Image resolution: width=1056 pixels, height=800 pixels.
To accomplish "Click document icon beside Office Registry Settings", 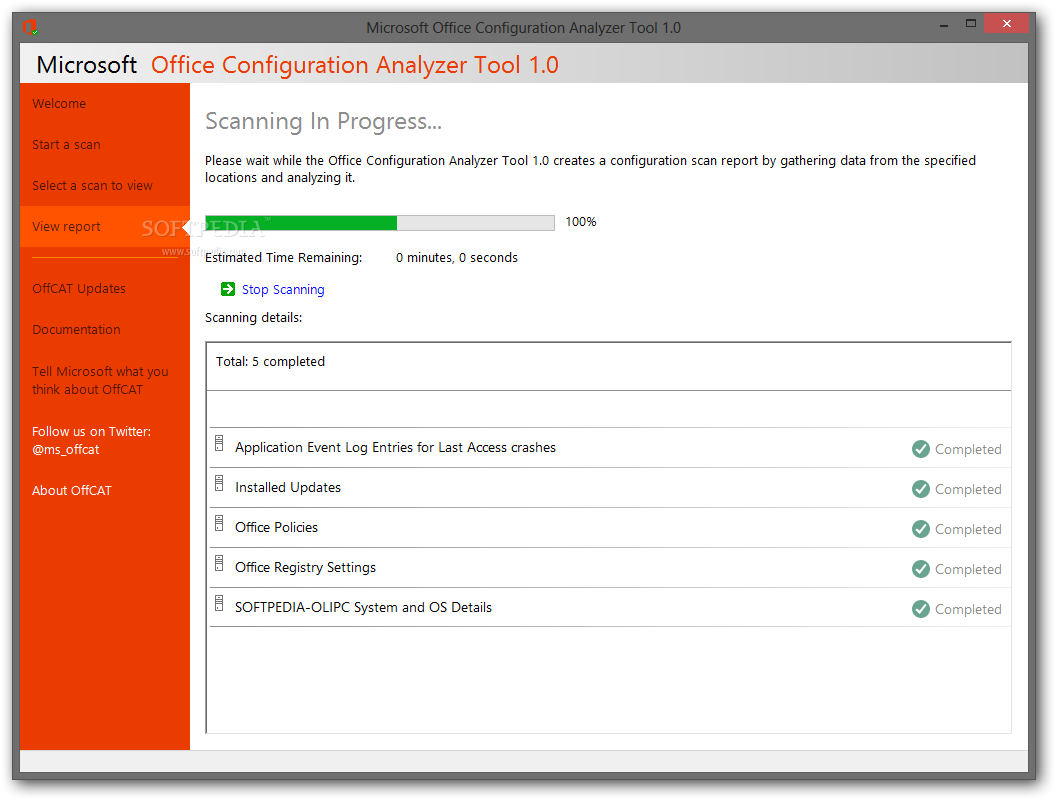I will click(x=219, y=563).
